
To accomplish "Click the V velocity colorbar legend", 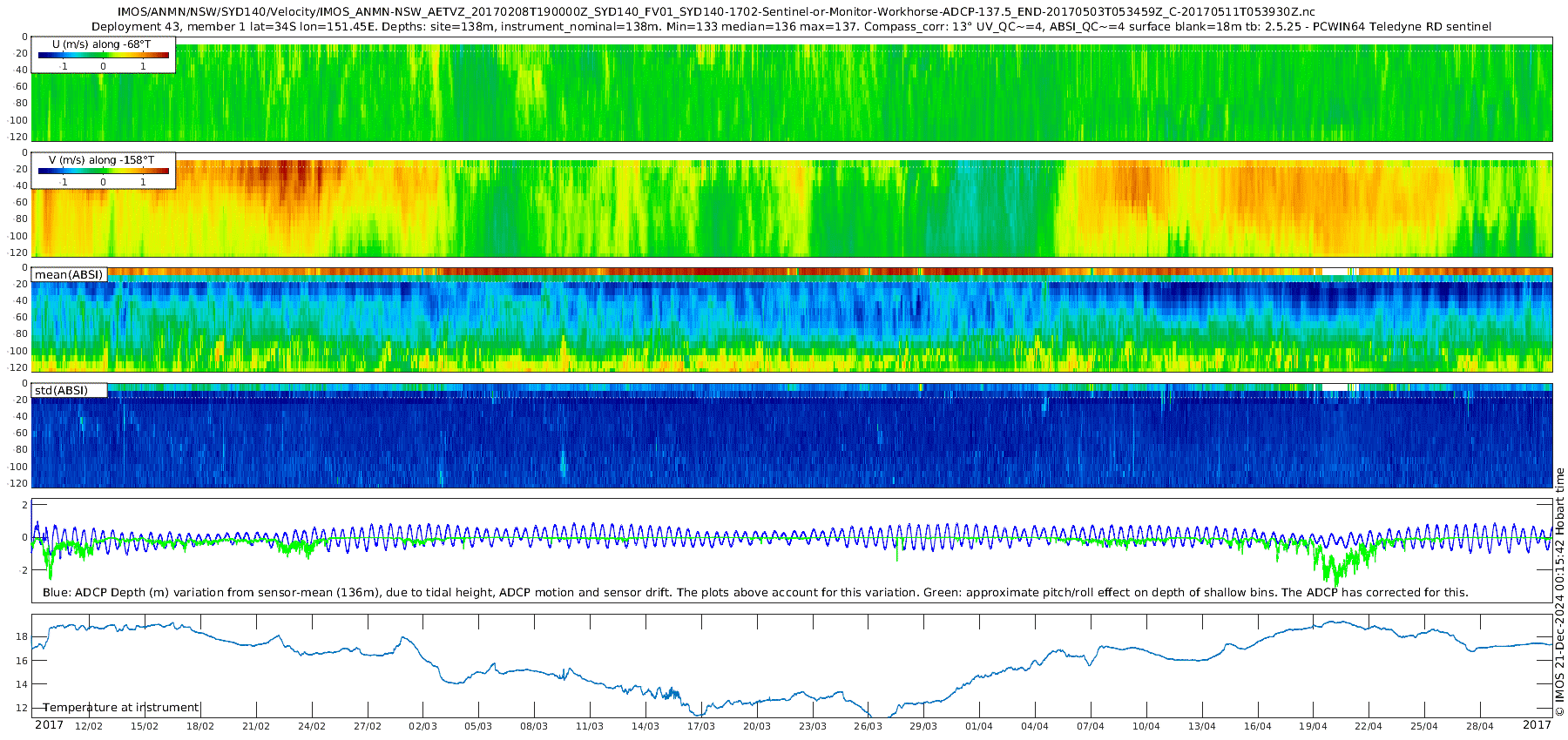I will point(103,171).
